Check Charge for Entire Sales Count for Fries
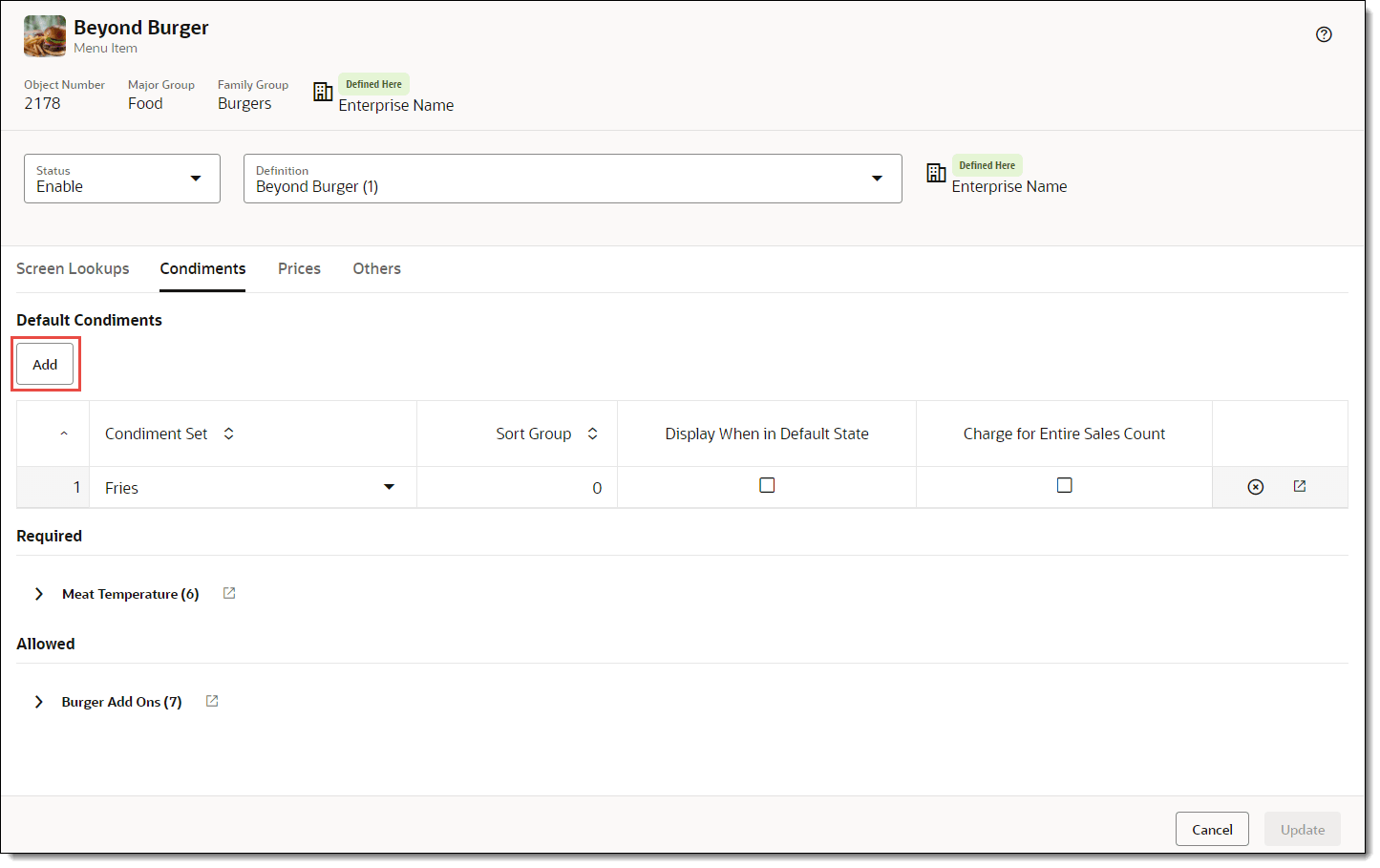The image size is (1380, 868). click(x=1065, y=485)
